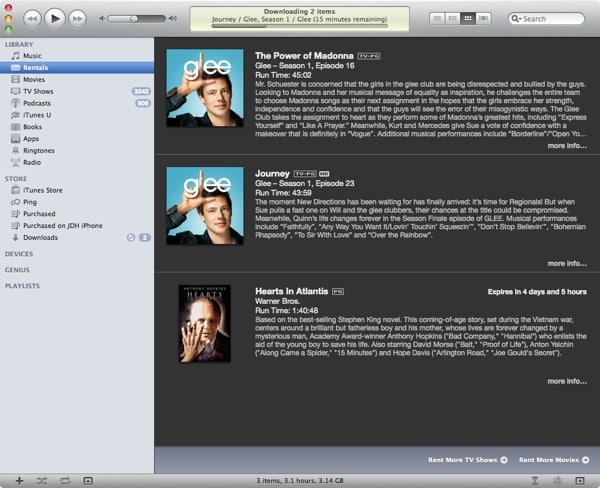600x488 pixels.
Task: Click the high-volume speaker icon
Action: [173, 18]
